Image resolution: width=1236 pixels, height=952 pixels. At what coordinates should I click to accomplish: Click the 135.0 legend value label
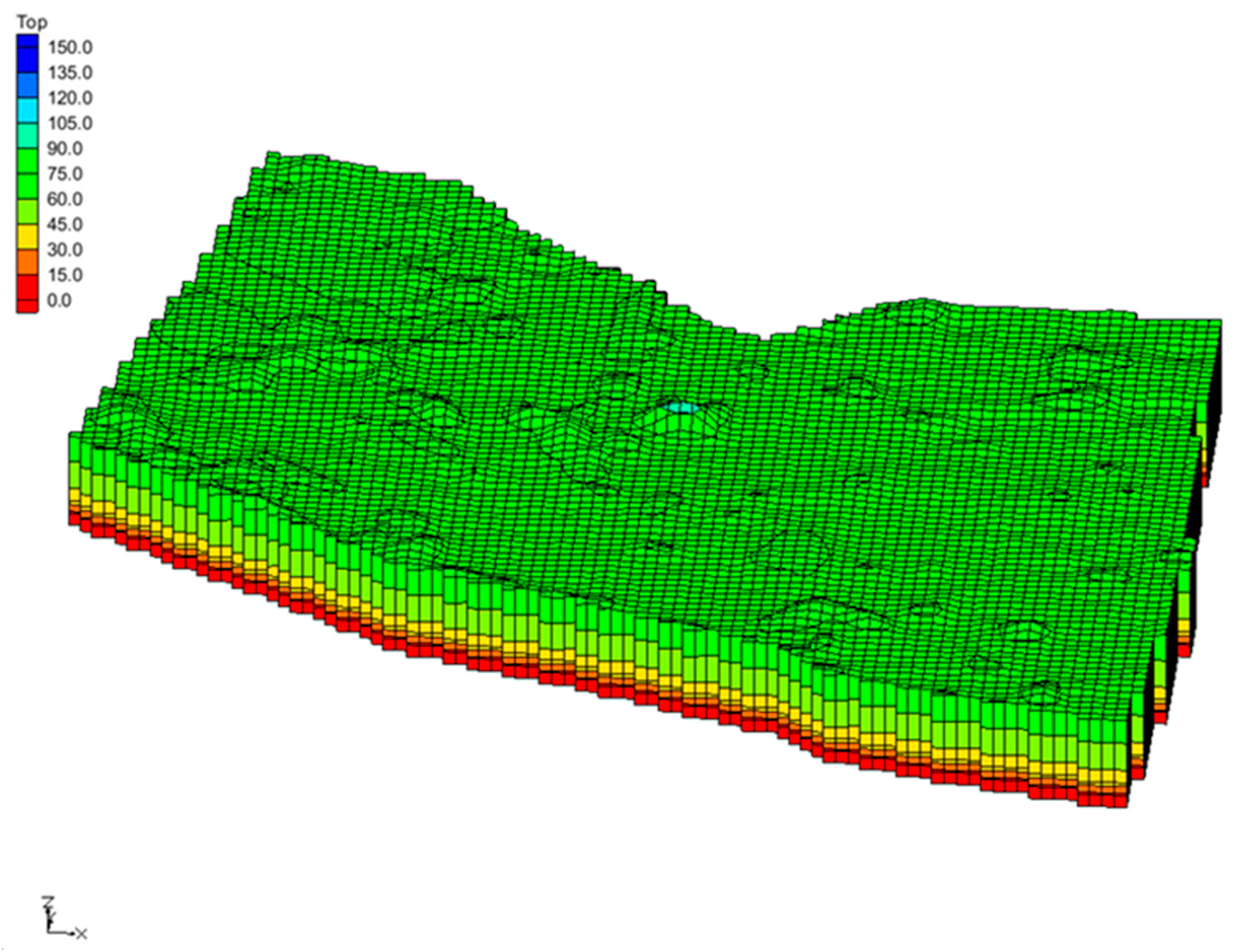(70, 73)
